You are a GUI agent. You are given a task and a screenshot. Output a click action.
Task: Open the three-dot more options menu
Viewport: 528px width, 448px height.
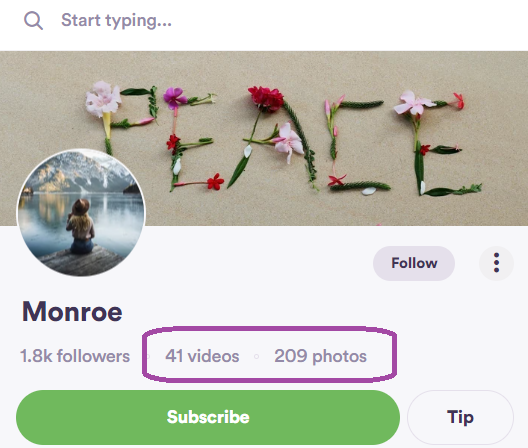coord(496,263)
